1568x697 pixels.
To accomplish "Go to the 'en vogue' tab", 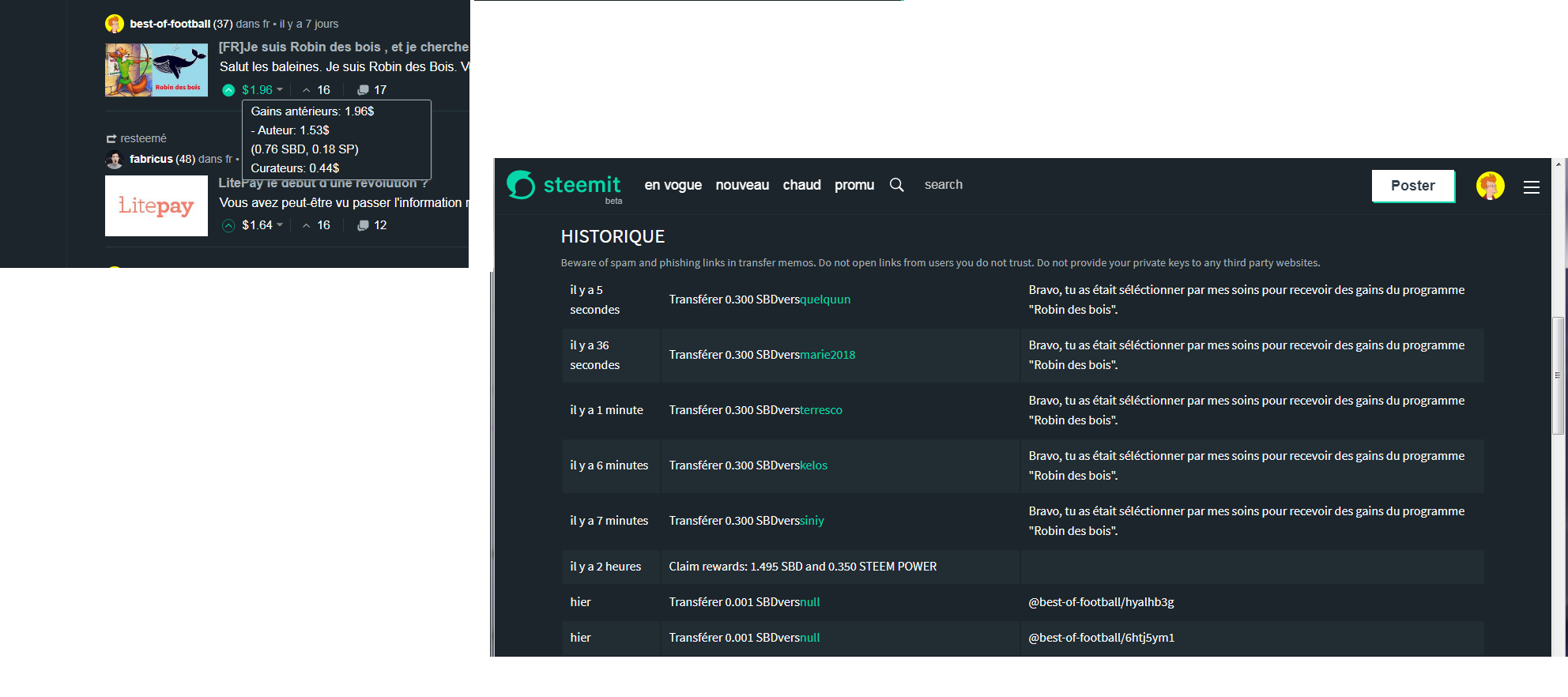I will click(673, 185).
